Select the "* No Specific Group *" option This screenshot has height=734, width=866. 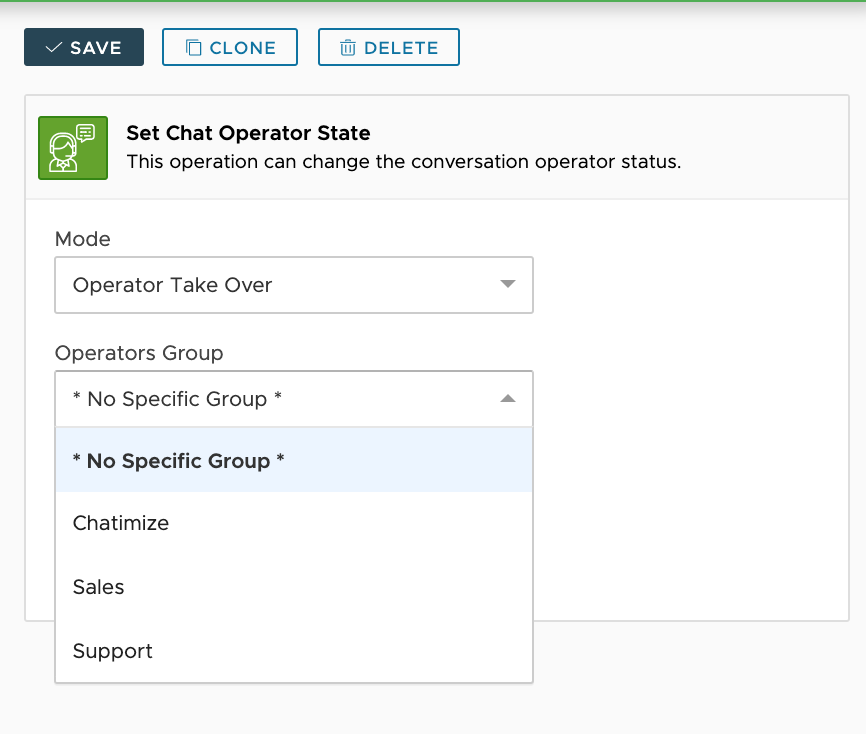(179, 461)
